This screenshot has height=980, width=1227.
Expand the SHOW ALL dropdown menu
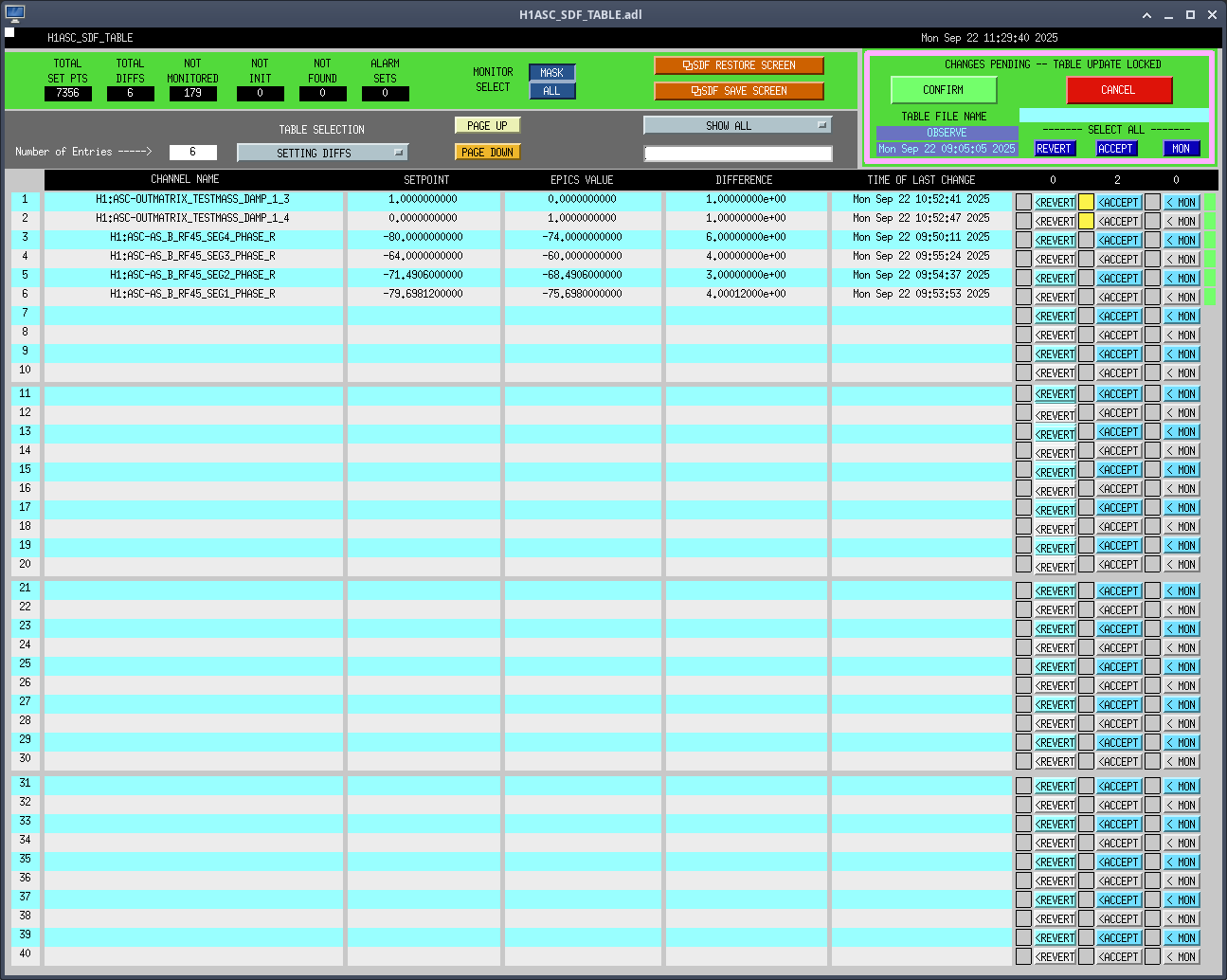[x=737, y=125]
